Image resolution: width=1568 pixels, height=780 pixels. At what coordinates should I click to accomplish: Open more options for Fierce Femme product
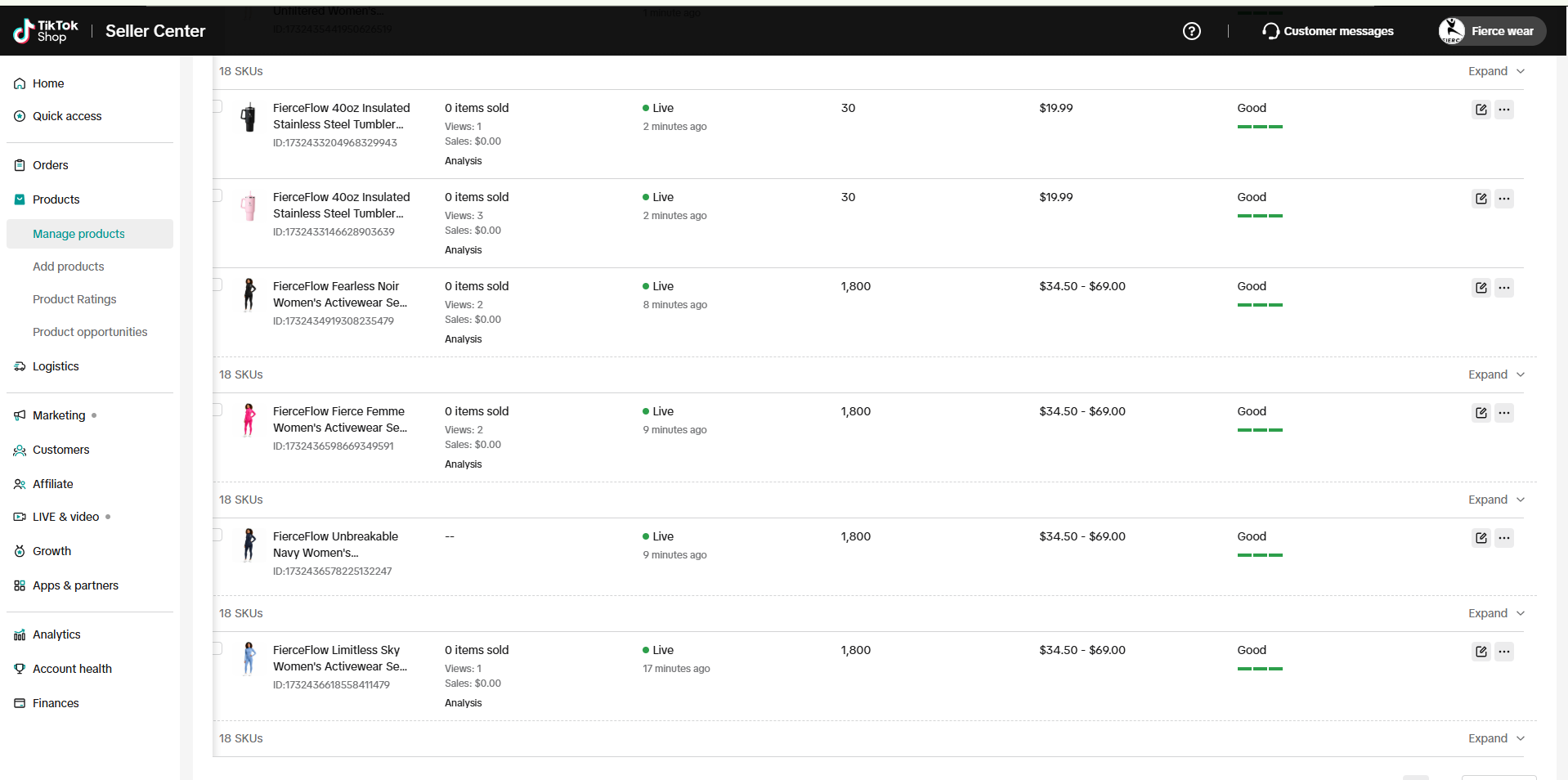pyautogui.click(x=1504, y=413)
